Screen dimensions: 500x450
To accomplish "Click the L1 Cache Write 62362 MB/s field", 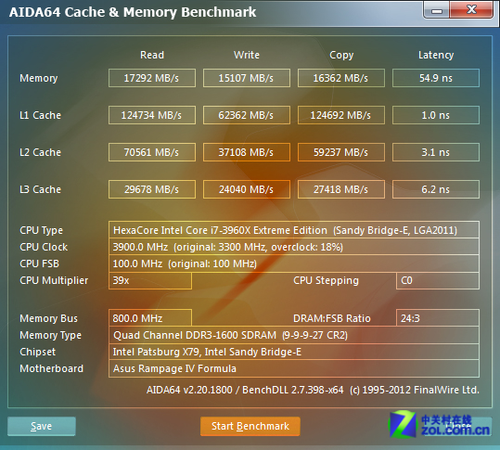I will pos(247,115).
